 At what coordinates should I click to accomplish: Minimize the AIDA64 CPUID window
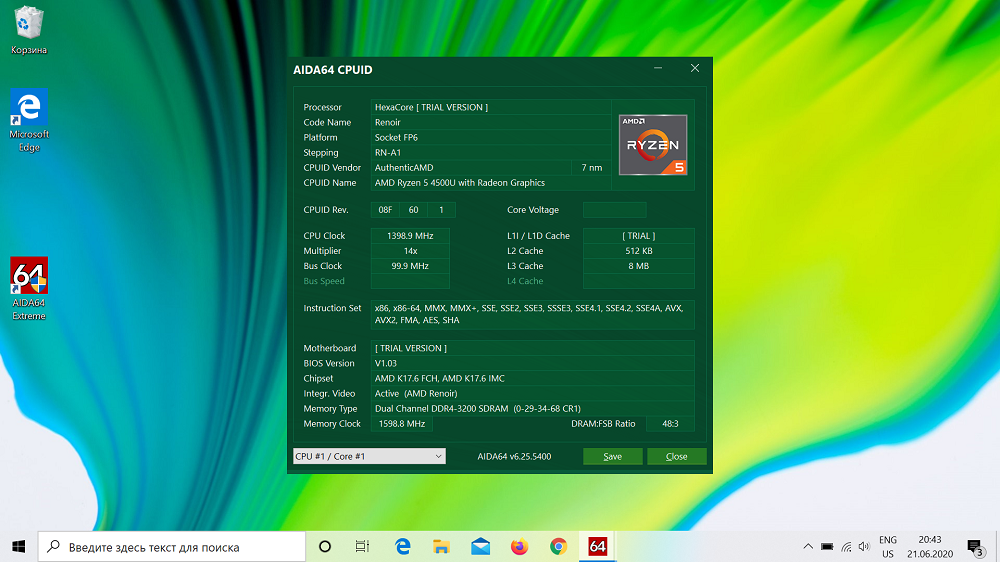[x=658, y=68]
